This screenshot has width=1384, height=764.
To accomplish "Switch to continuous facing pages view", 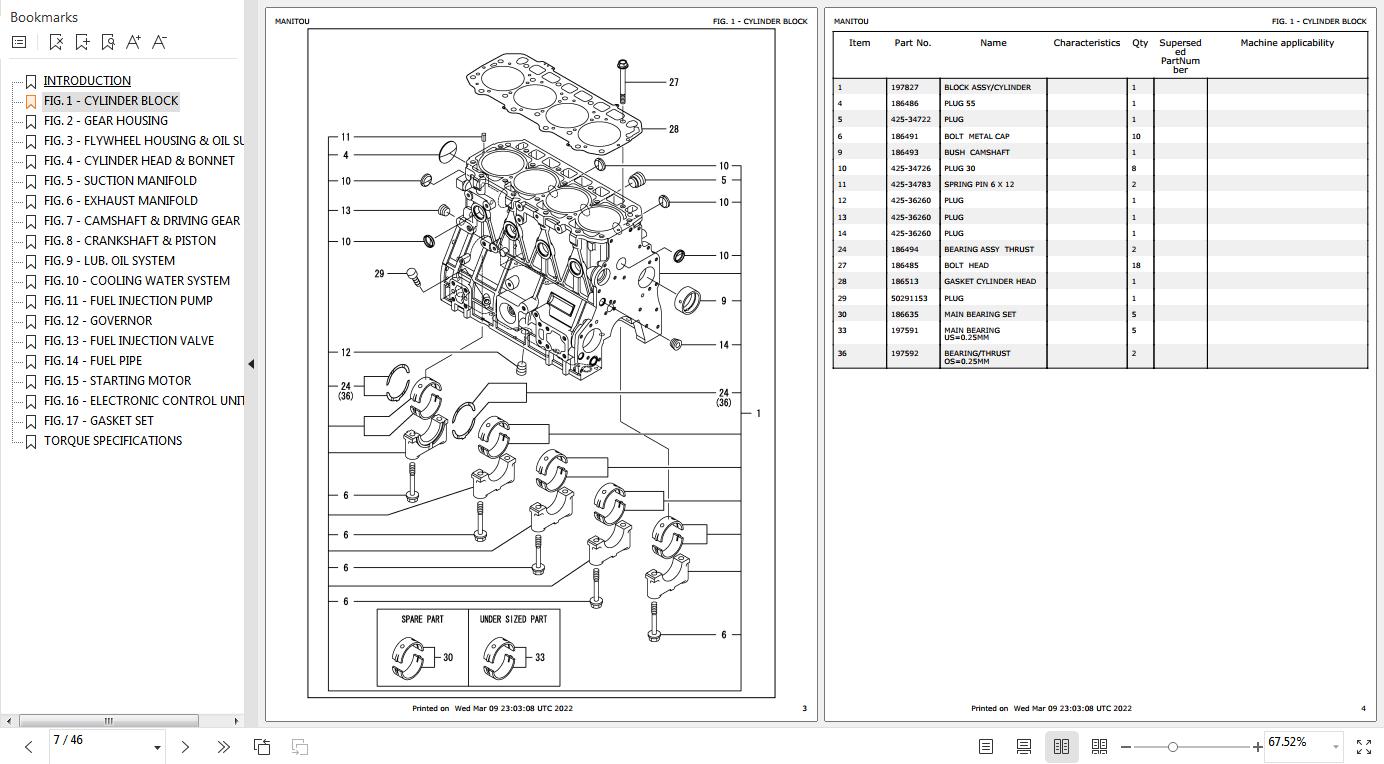I will [1099, 746].
